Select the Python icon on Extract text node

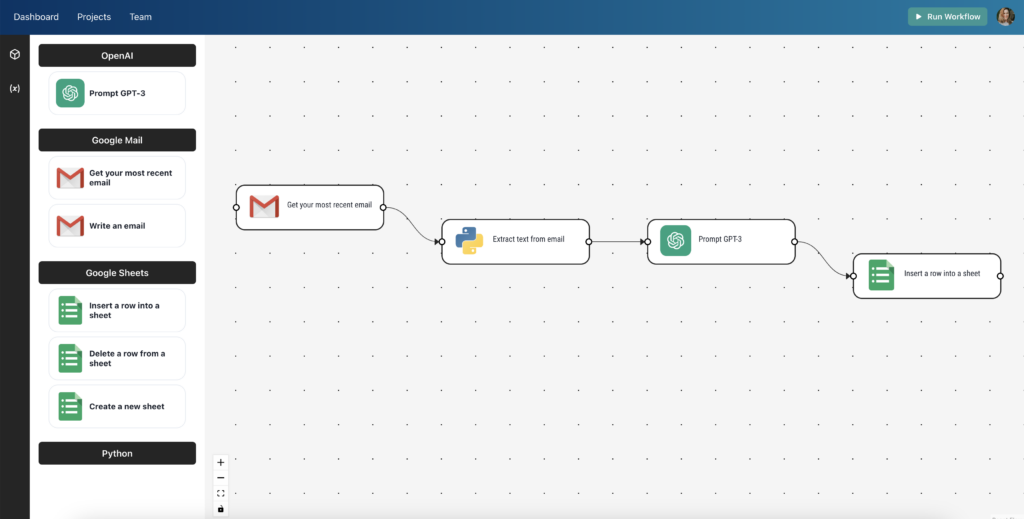point(469,241)
